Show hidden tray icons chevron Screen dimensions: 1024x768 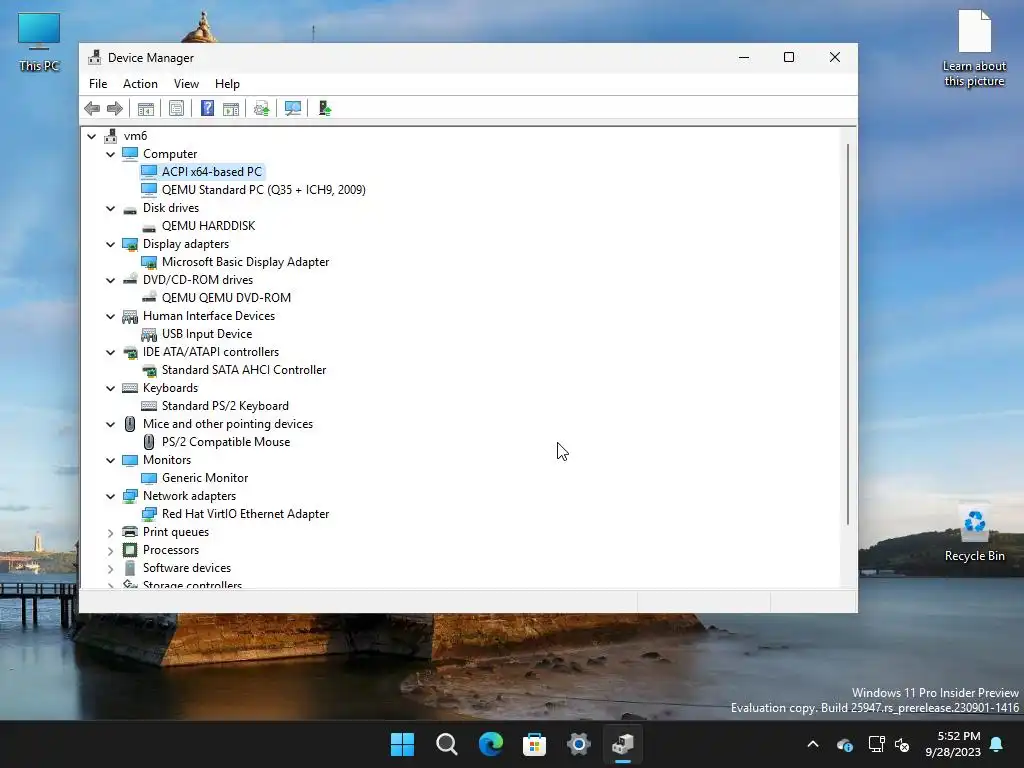click(x=813, y=744)
